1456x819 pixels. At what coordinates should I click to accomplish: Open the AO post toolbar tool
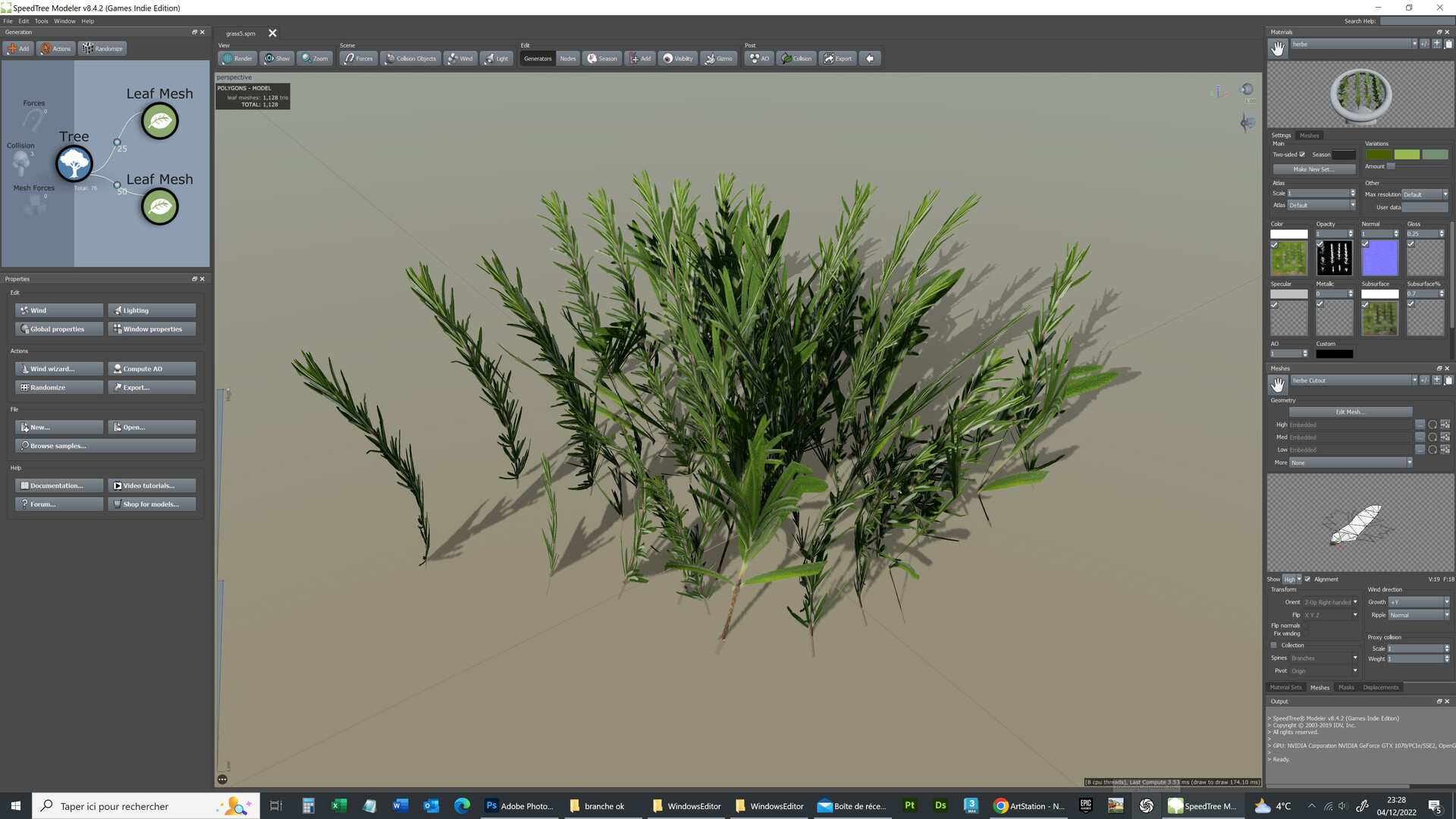click(x=759, y=58)
